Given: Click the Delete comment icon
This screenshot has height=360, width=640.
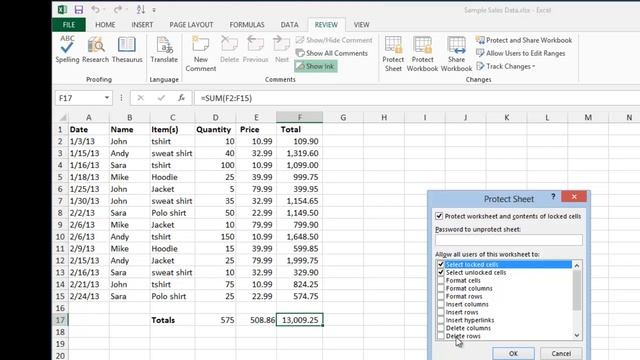Looking at the screenshot, I should click(229, 49).
